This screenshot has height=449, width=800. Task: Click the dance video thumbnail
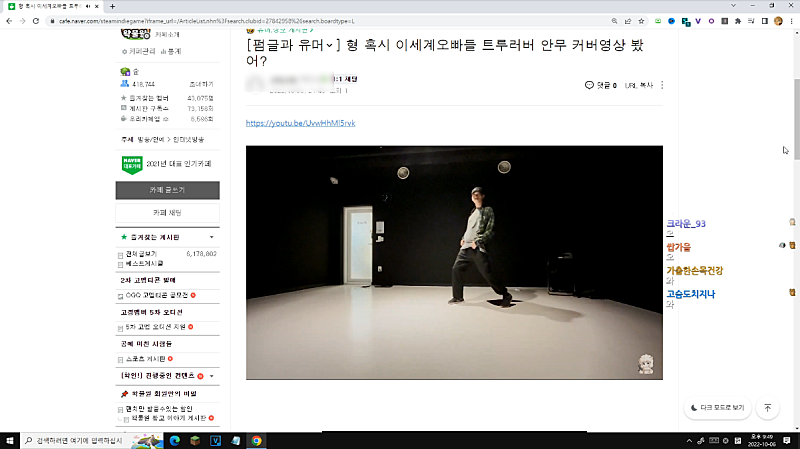coord(454,262)
